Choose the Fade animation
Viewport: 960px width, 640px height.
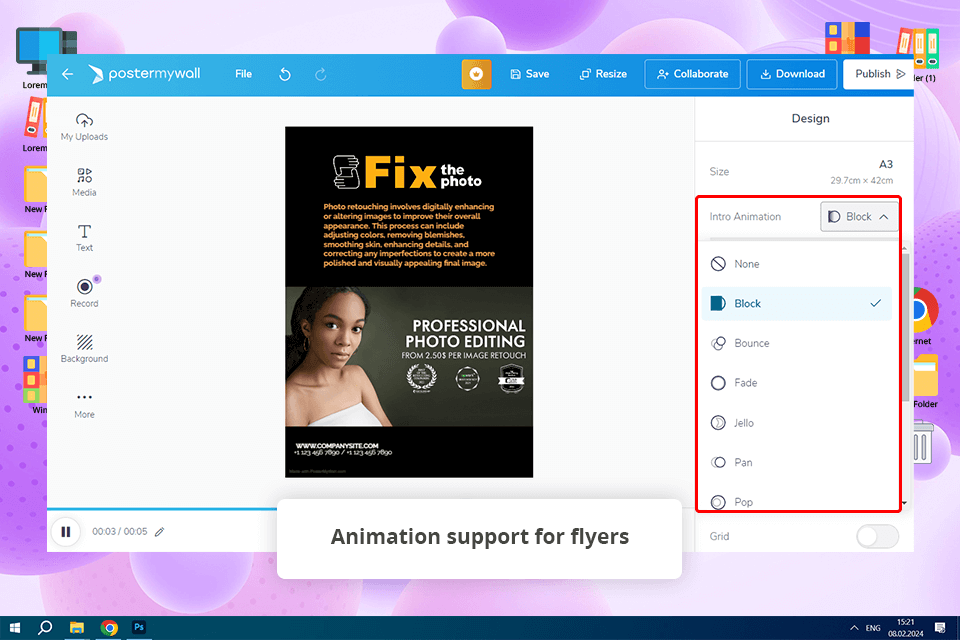tap(796, 383)
